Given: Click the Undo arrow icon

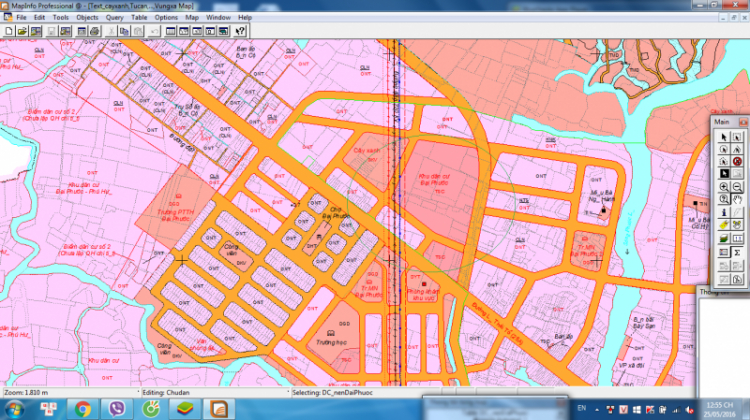Looking at the screenshot, I should 154,32.
